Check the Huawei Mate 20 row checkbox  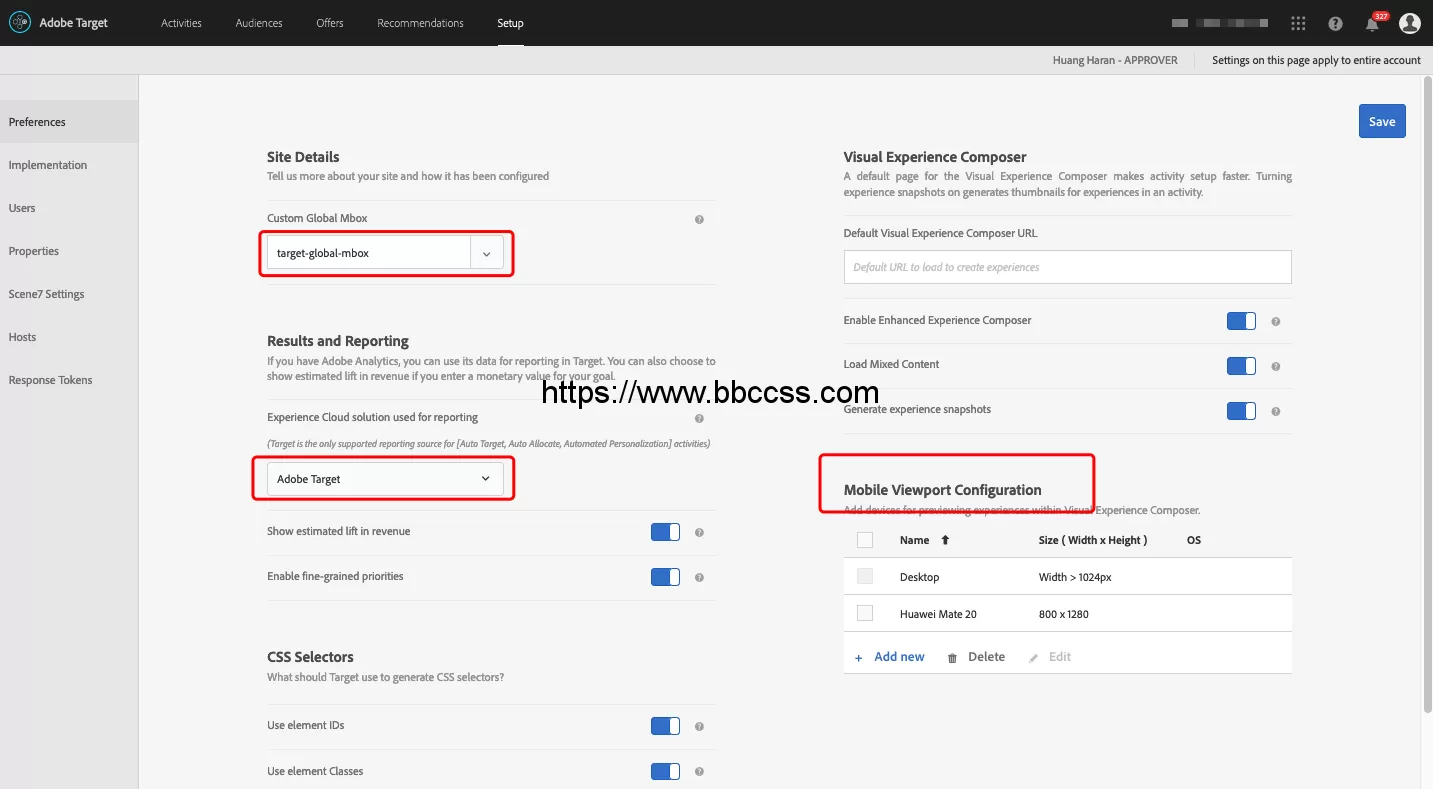point(865,613)
